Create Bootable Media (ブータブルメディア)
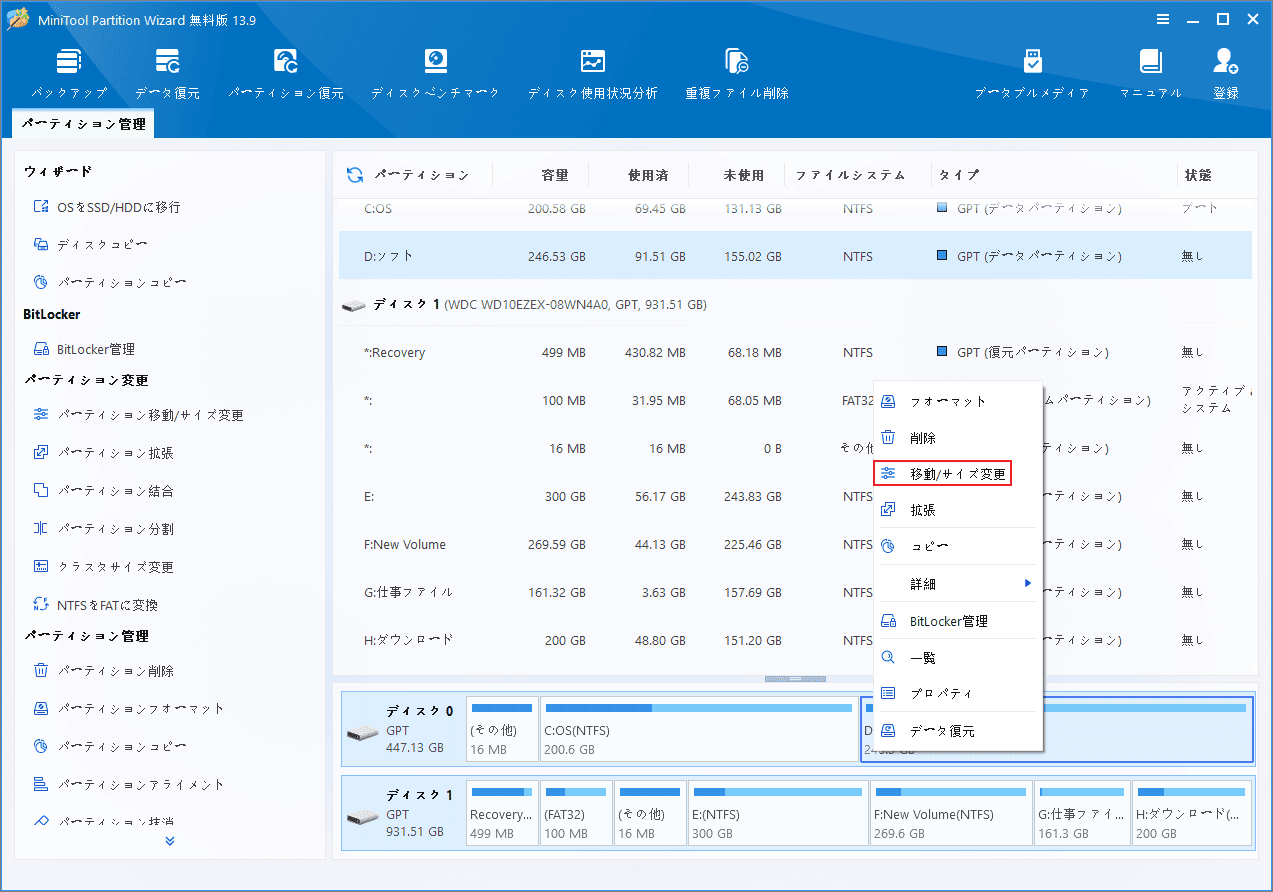This screenshot has height=892, width=1273. tap(1033, 74)
